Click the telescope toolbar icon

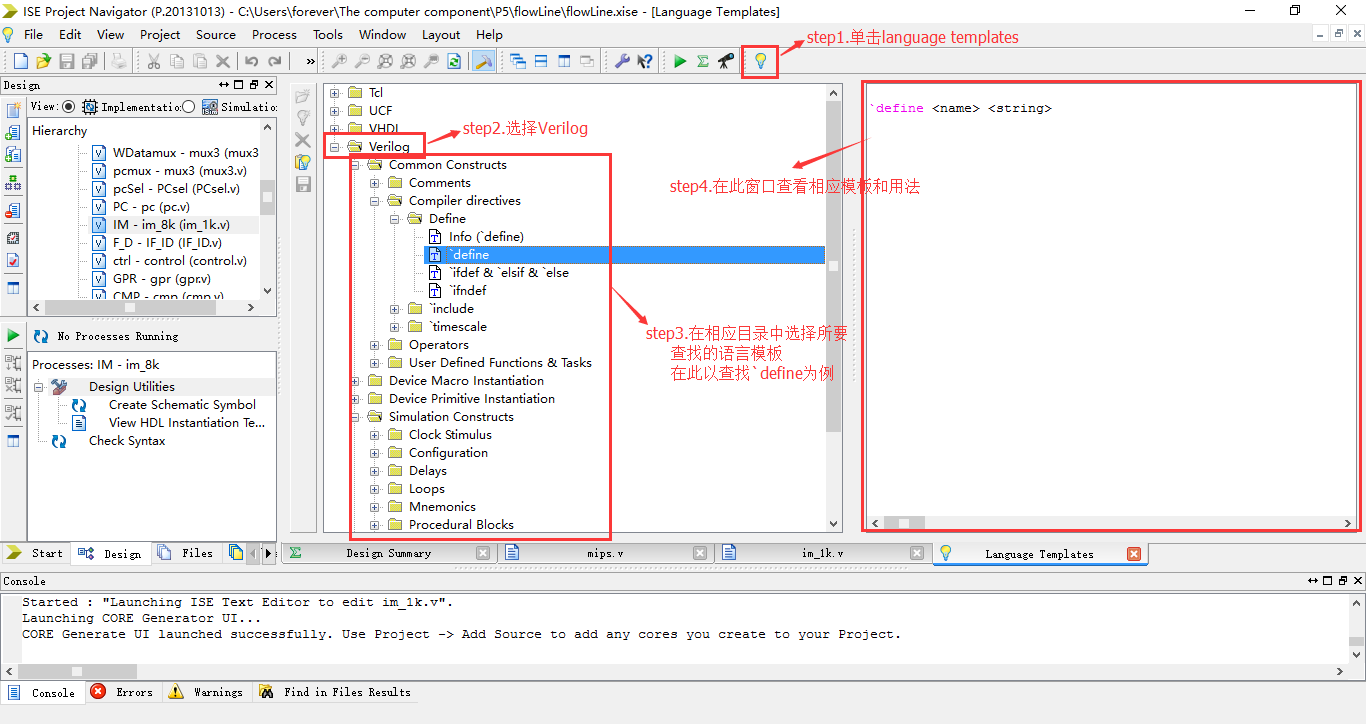click(726, 61)
